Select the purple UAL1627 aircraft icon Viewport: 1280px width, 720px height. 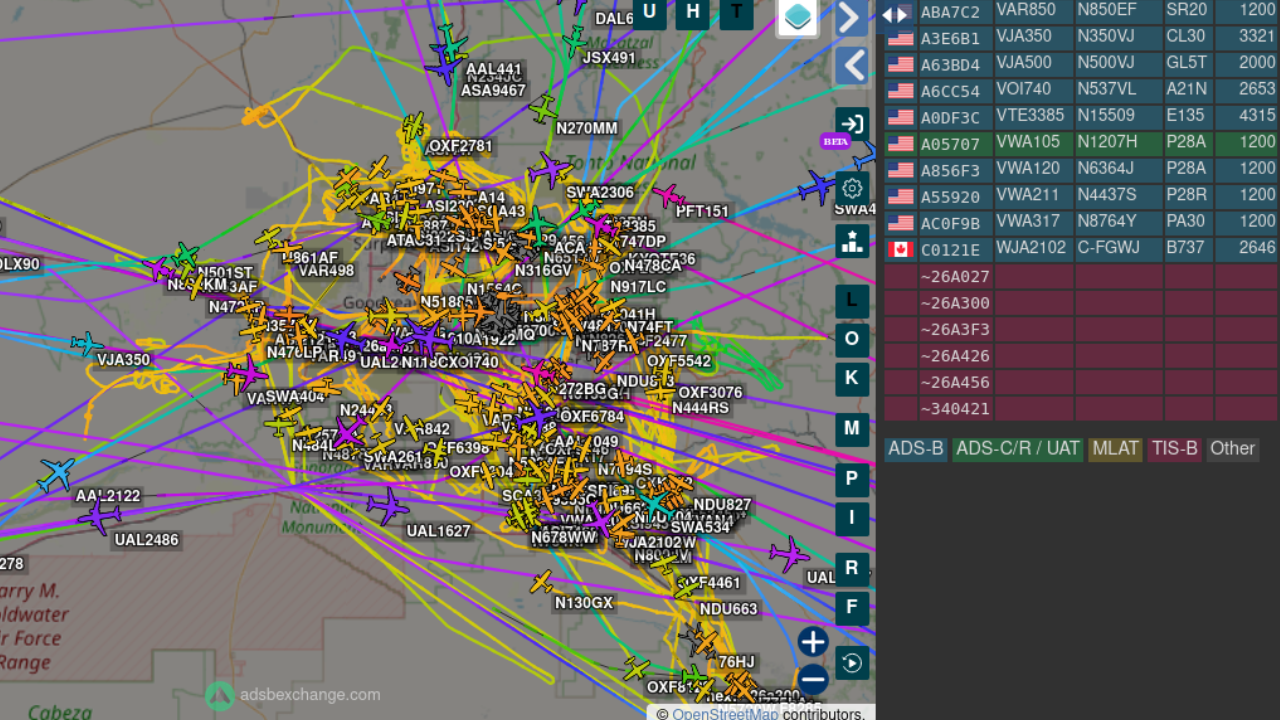click(x=387, y=506)
